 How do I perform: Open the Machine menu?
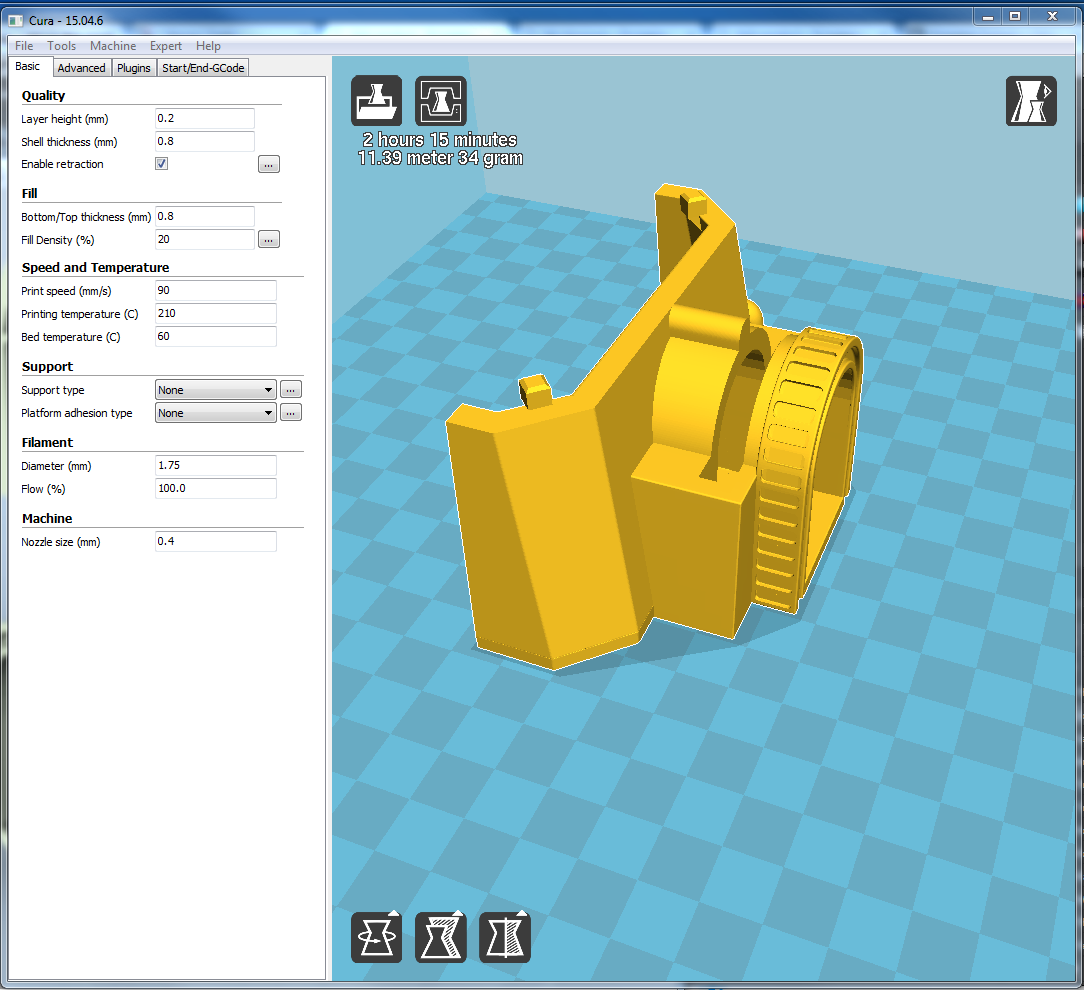[113, 46]
